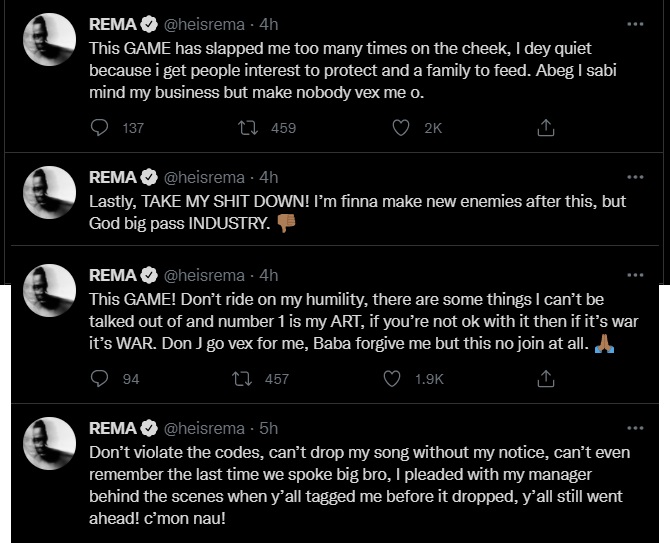Open more options on 'TAKE MY SHIT DOWN' tweet
This screenshot has height=543, width=670.
pos(635,177)
